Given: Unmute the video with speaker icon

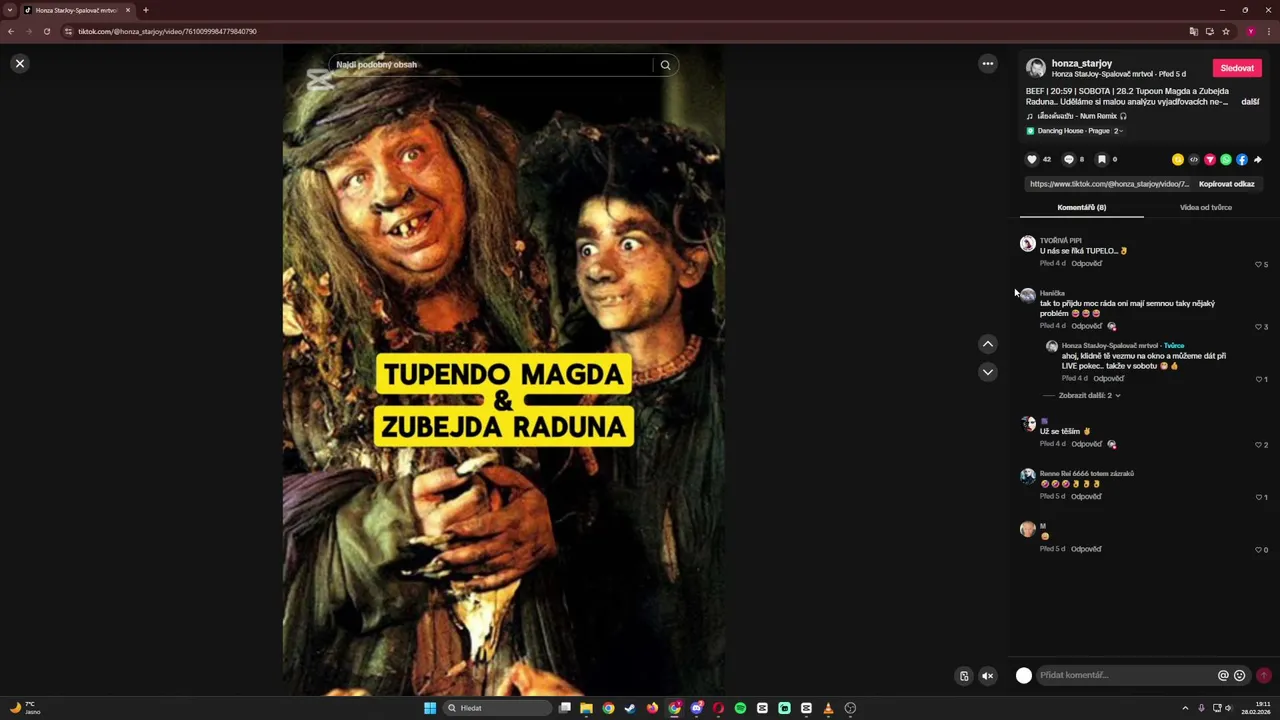Looking at the screenshot, I should [x=987, y=676].
